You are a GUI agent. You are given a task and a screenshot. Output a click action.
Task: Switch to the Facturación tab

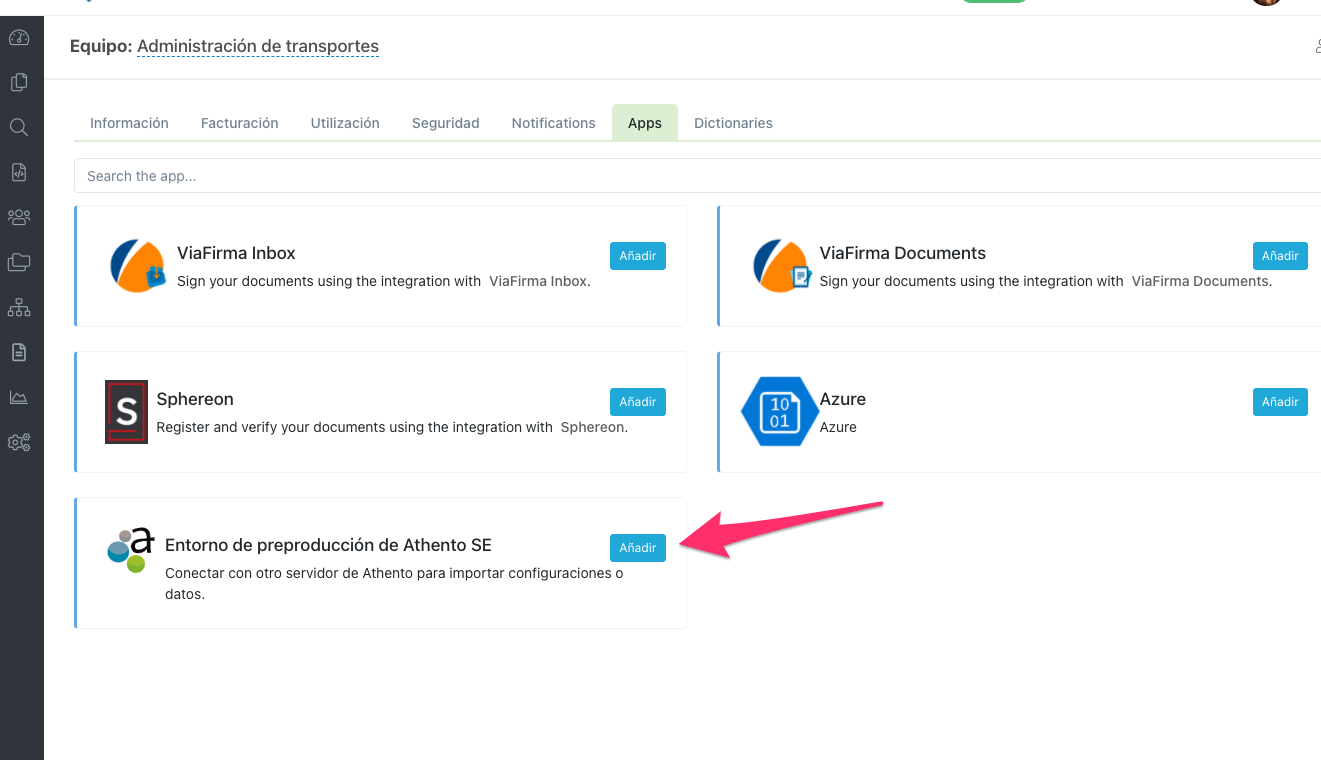coord(239,123)
